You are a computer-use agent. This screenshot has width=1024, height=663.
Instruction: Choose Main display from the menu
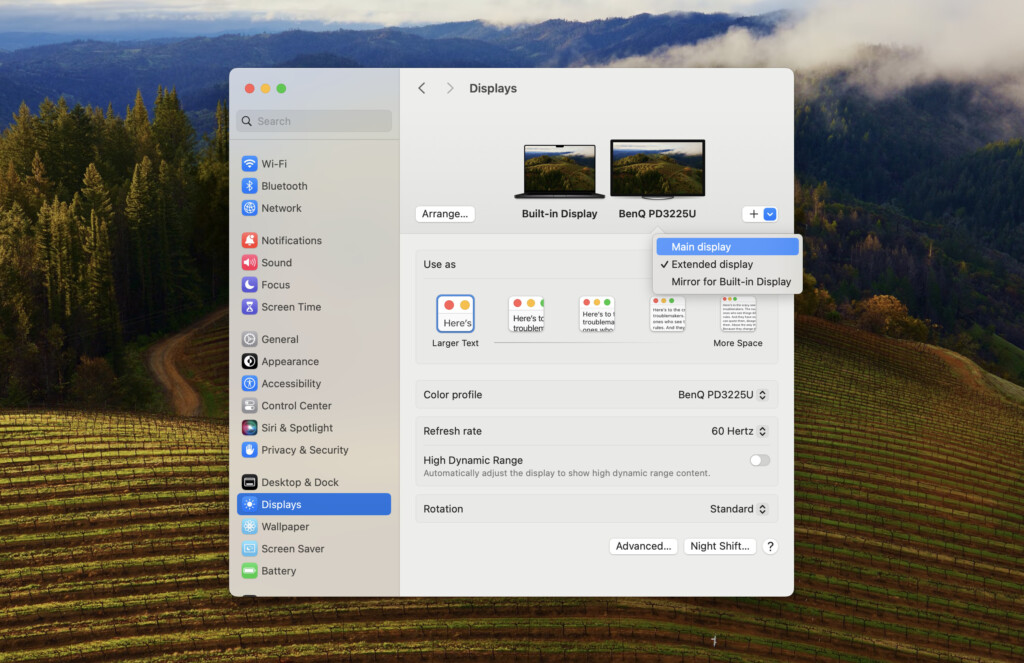(728, 247)
